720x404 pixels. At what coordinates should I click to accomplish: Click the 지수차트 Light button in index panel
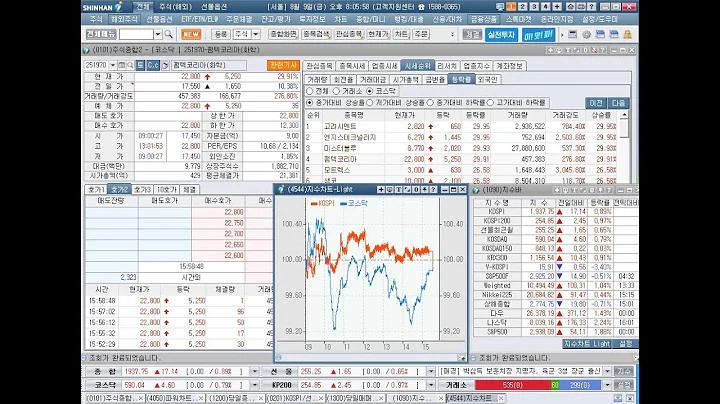coord(586,344)
